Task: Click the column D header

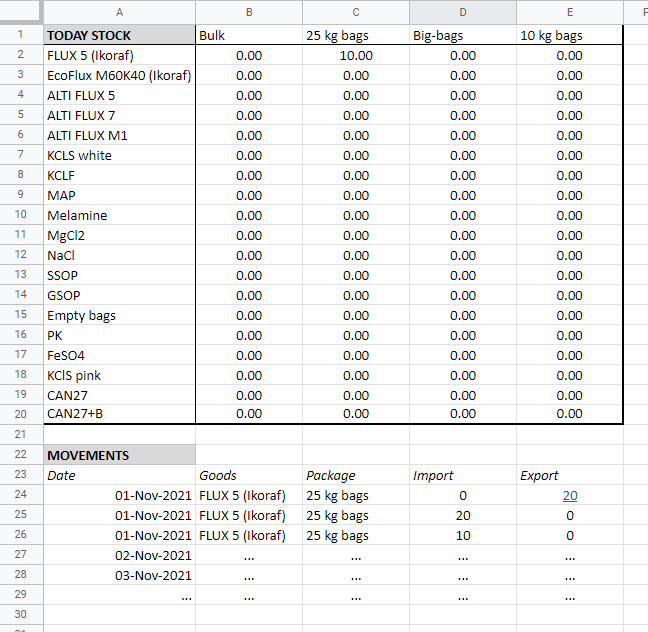Action: point(463,12)
